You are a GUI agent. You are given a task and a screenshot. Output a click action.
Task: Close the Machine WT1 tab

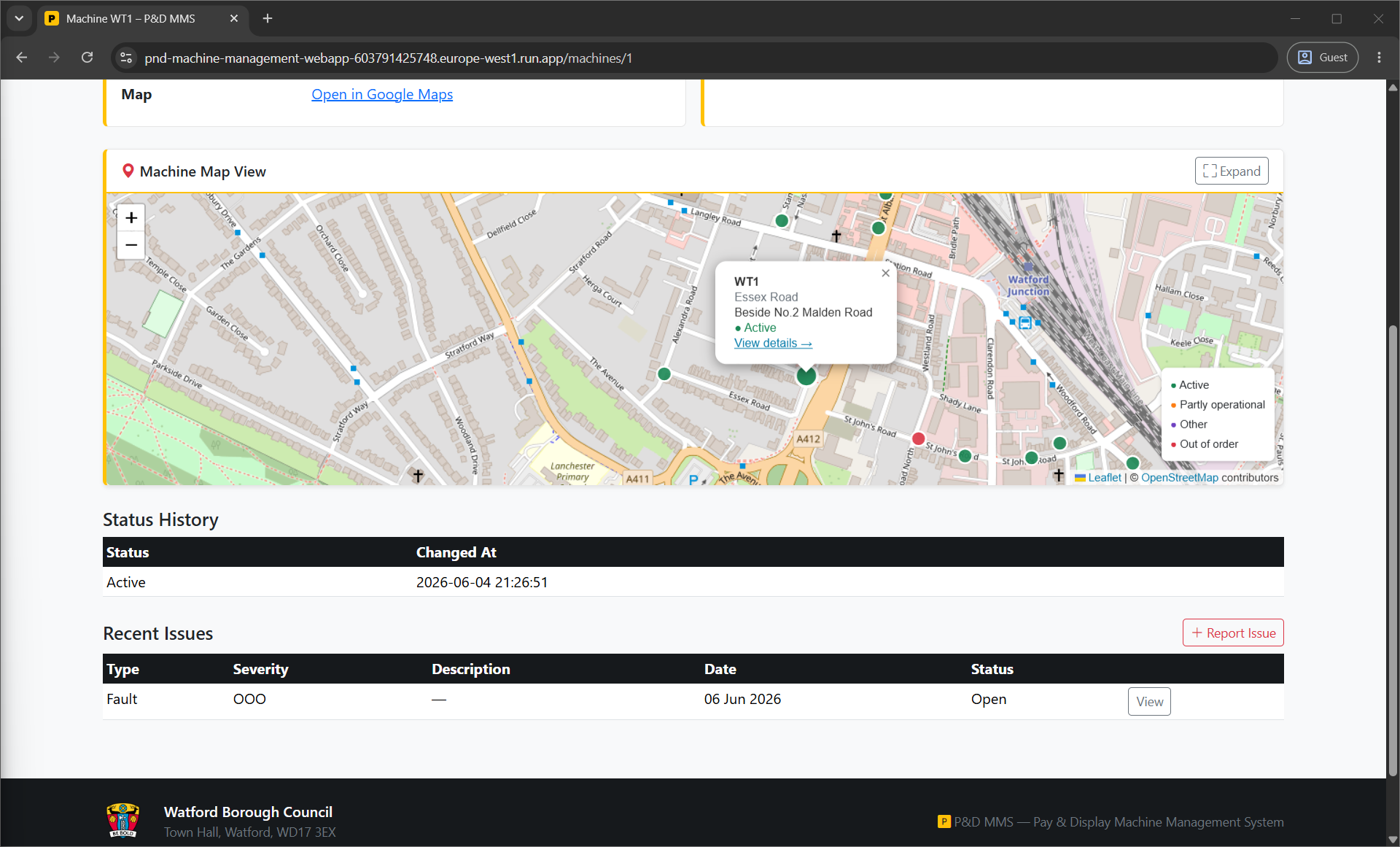click(234, 18)
